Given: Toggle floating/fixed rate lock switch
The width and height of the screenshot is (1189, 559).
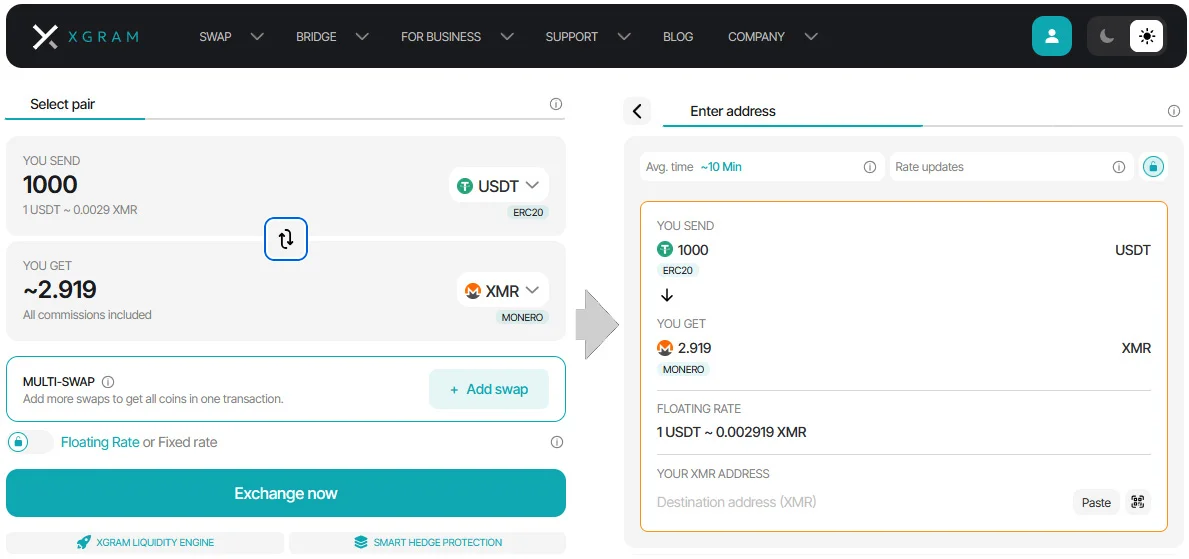Looking at the screenshot, I should [x=30, y=441].
